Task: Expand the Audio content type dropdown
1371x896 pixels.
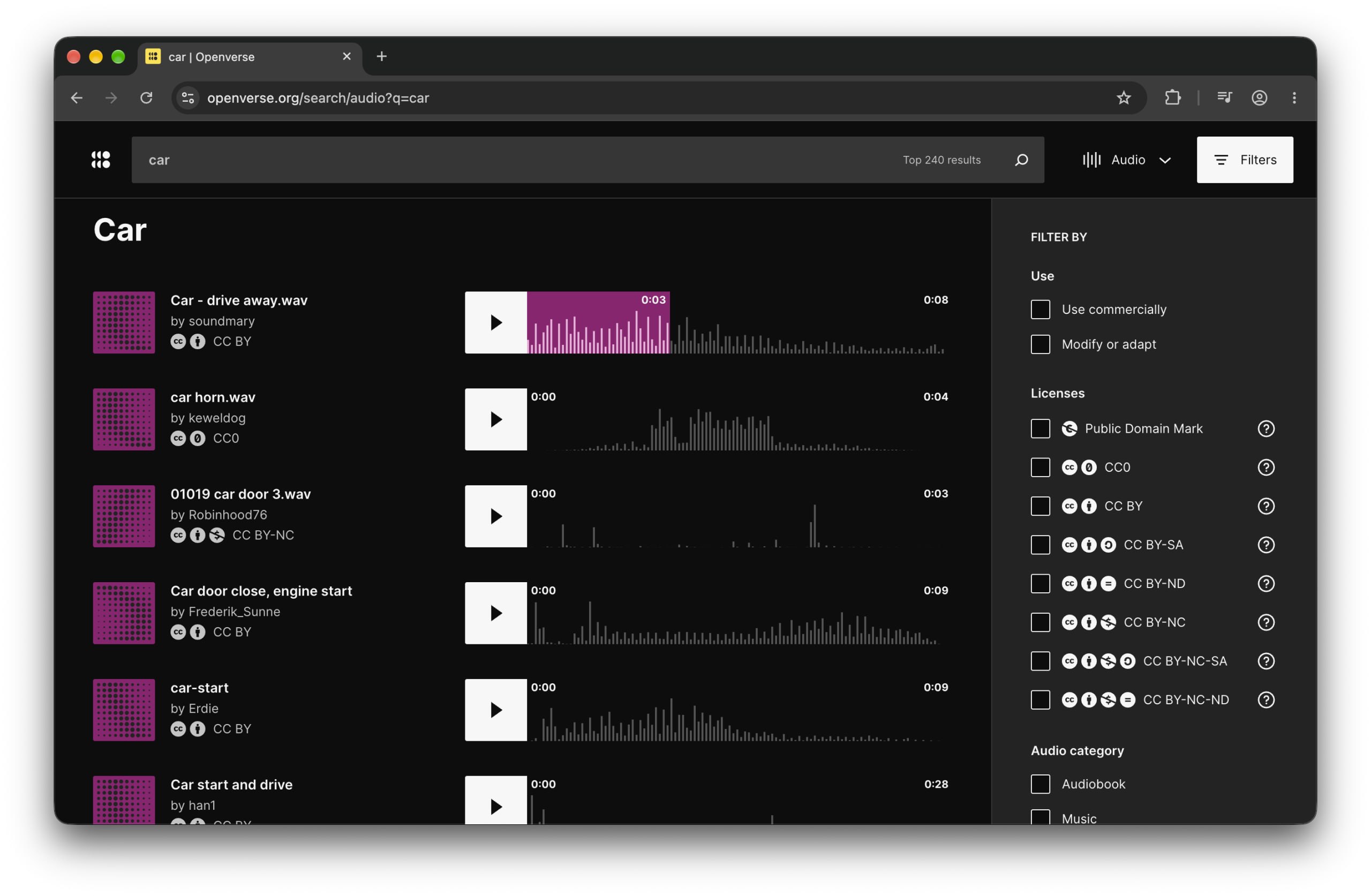Action: pos(1127,160)
